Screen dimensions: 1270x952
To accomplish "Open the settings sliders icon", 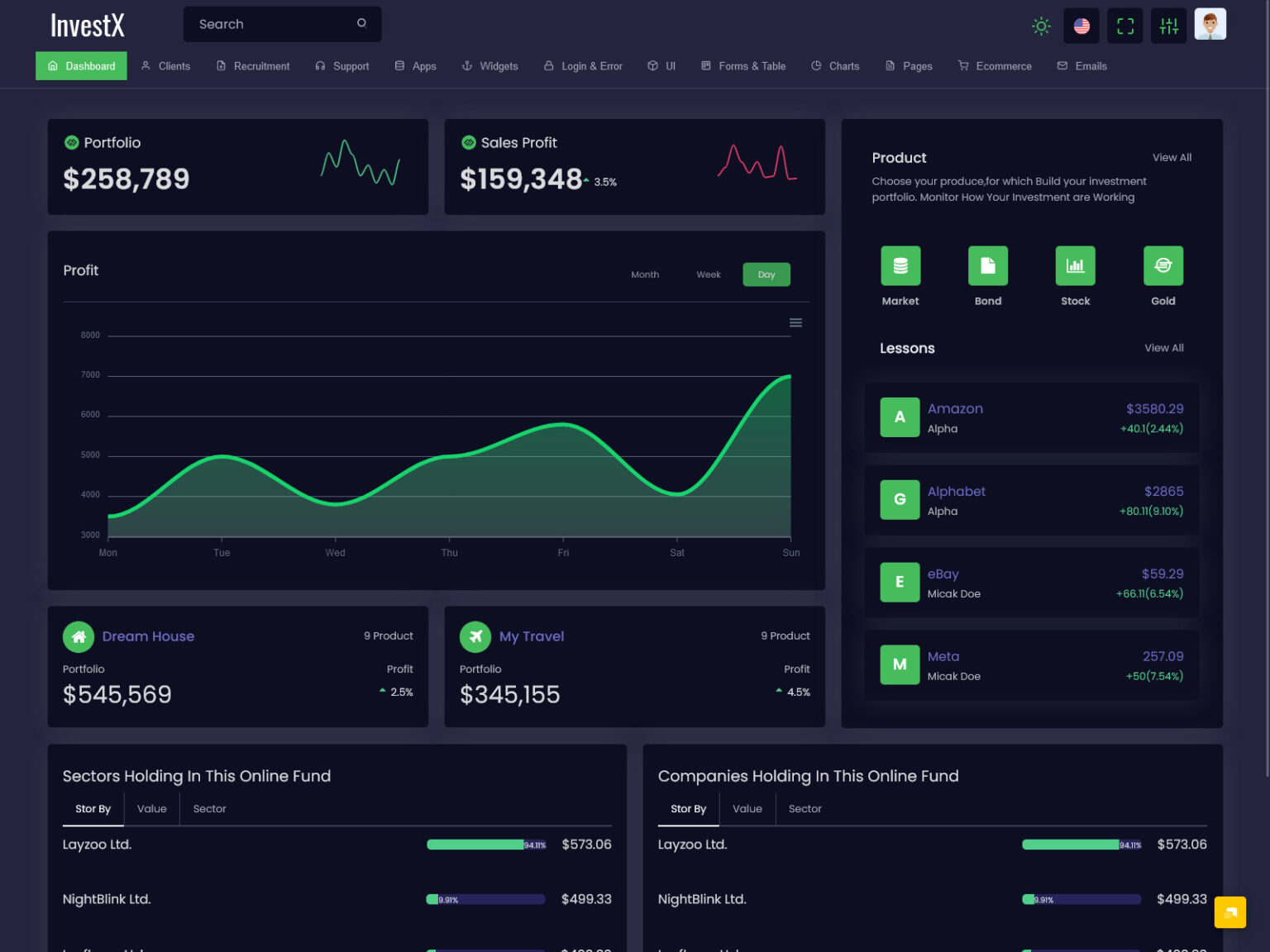I will pyautogui.click(x=1167, y=25).
